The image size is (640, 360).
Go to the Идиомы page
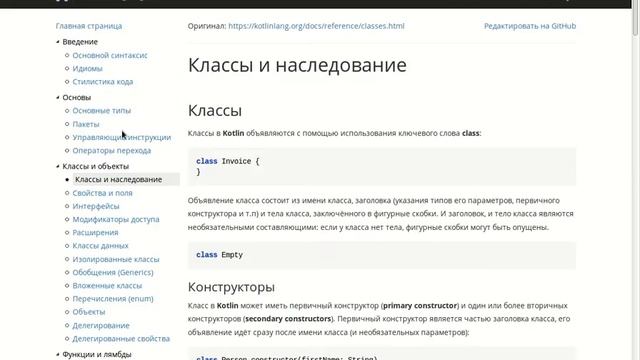tap(87, 68)
